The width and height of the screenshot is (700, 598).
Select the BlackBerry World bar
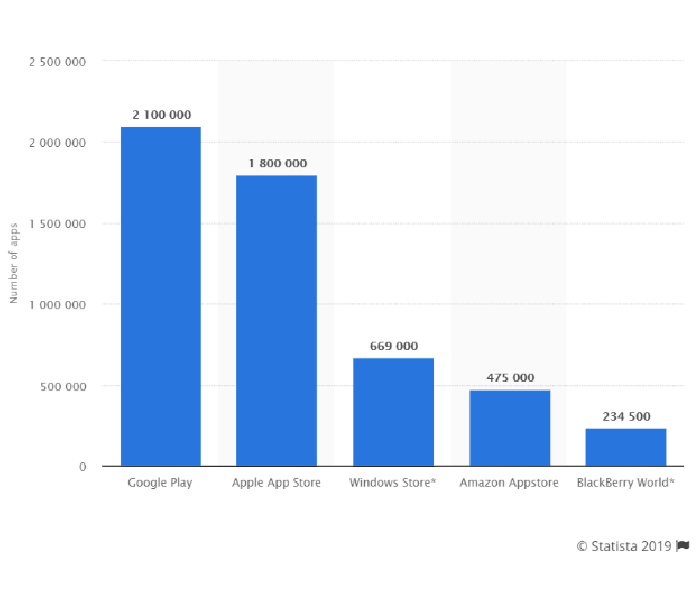(x=626, y=447)
